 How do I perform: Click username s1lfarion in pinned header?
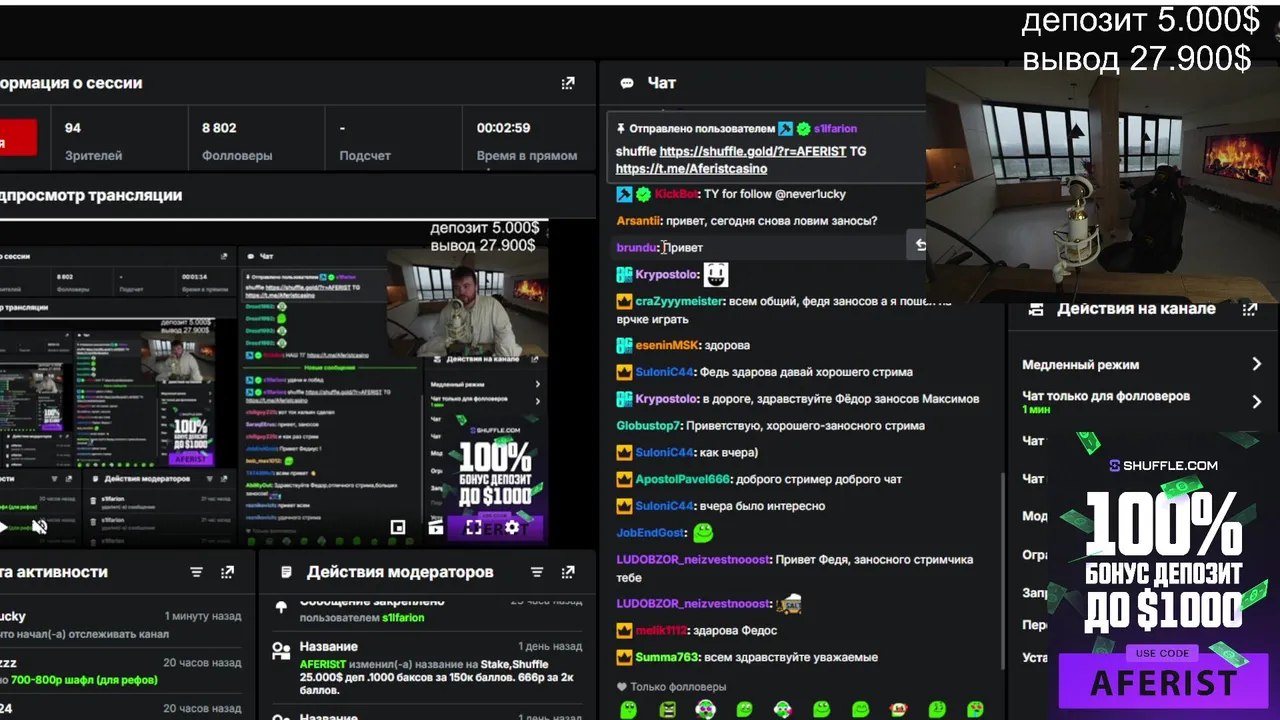click(x=835, y=129)
